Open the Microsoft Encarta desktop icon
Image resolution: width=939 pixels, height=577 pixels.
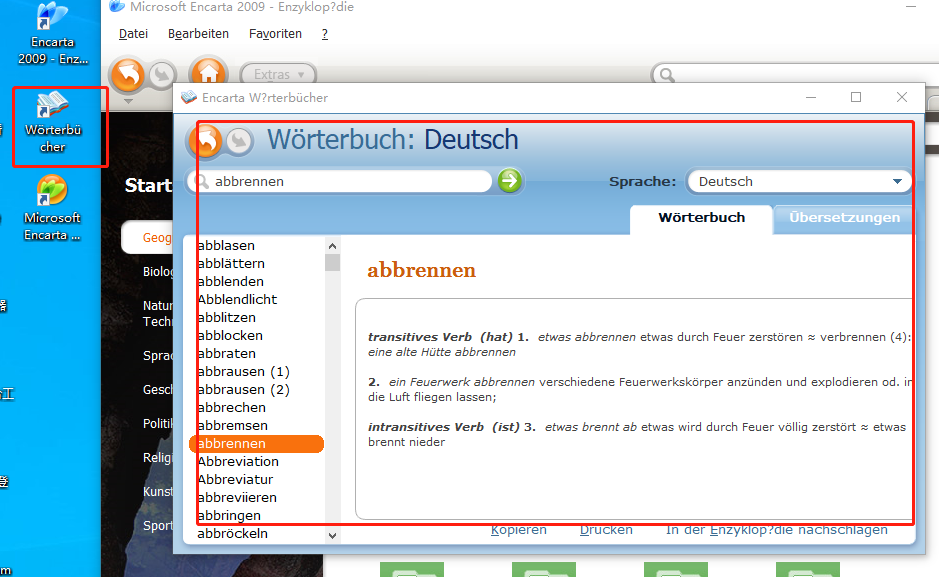pos(52,208)
